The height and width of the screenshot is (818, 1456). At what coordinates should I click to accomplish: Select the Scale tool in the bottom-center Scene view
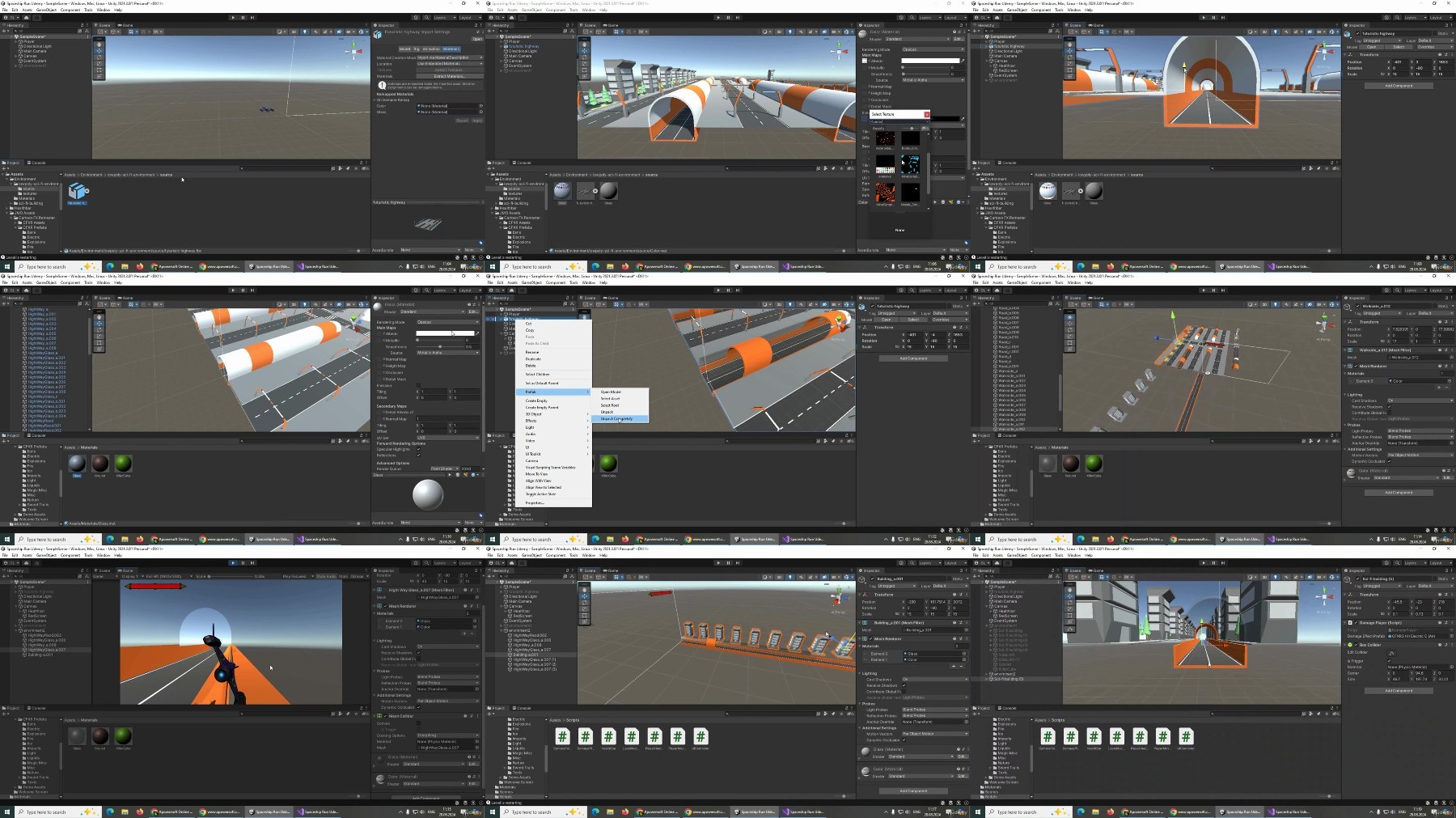tap(585, 608)
